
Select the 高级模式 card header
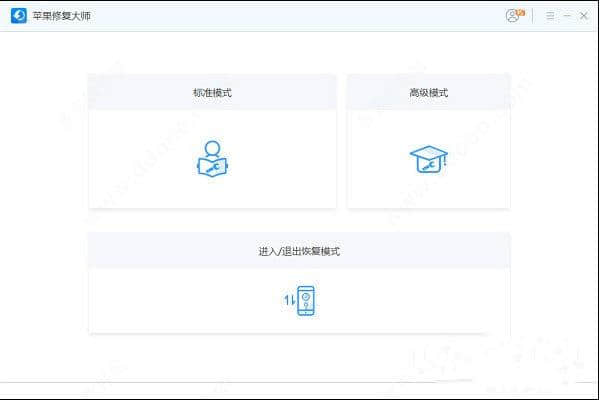[x=429, y=93]
